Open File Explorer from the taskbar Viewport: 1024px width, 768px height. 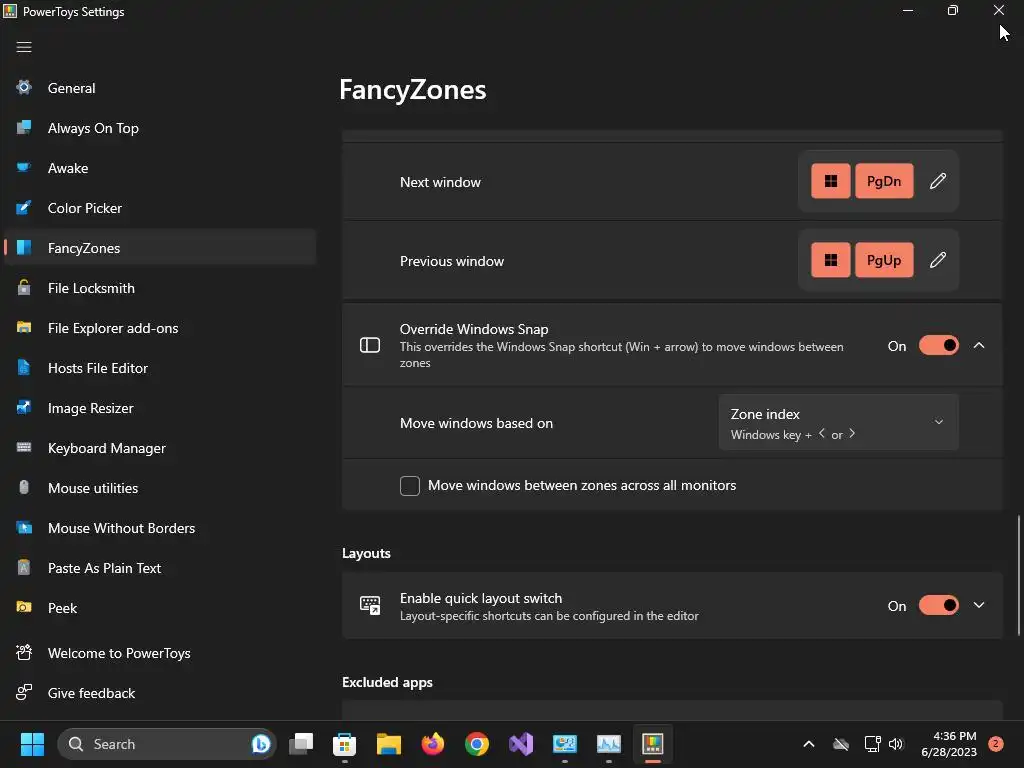tap(389, 744)
